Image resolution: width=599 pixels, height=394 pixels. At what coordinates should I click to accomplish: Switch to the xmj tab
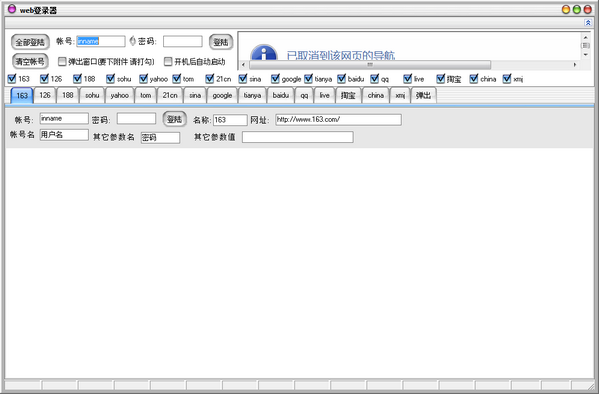click(x=400, y=95)
